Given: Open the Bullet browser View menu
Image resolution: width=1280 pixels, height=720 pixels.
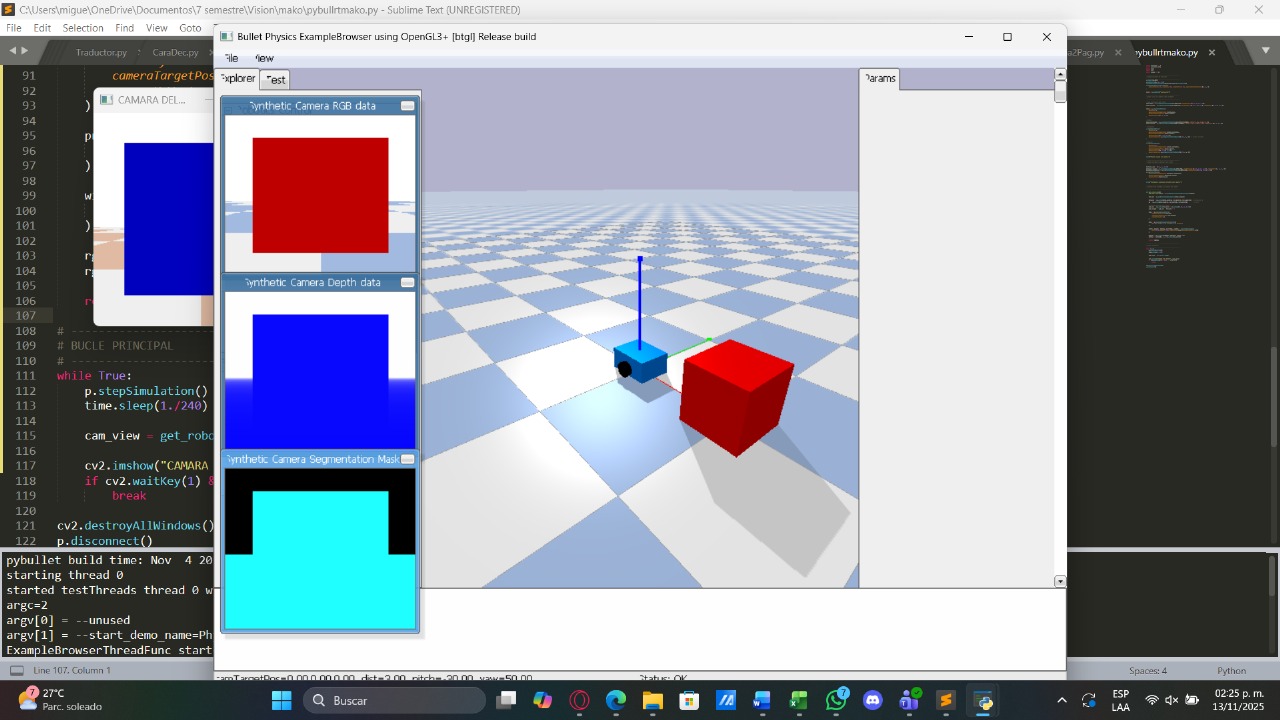Looking at the screenshot, I should tap(264, 58).
